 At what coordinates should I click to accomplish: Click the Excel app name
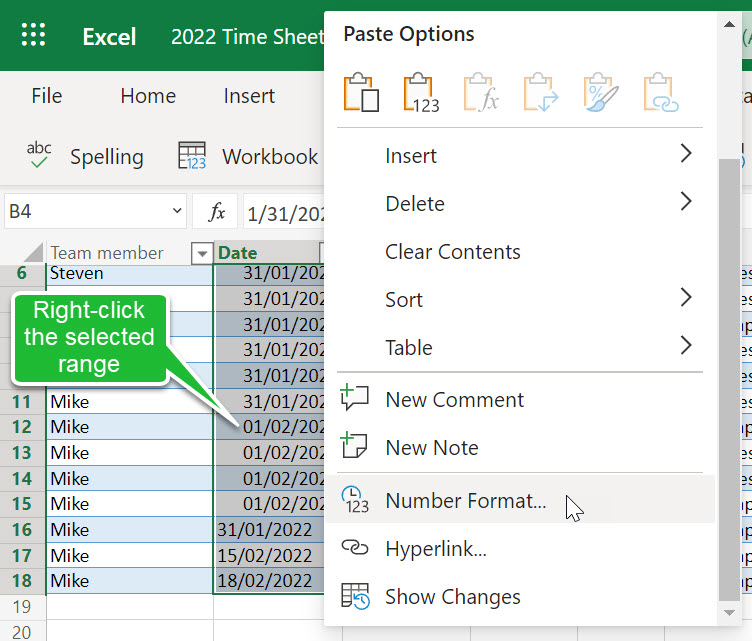[x=109, y=37]
